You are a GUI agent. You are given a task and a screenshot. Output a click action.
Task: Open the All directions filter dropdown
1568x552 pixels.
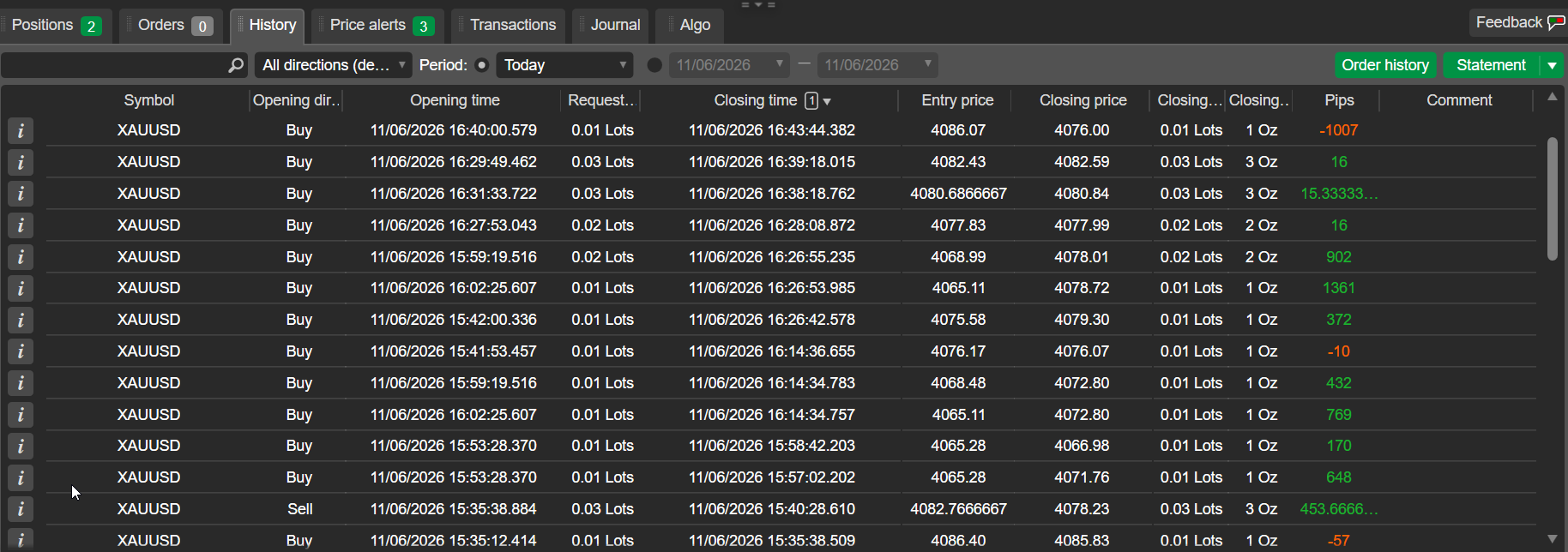[x=333, y=65]
